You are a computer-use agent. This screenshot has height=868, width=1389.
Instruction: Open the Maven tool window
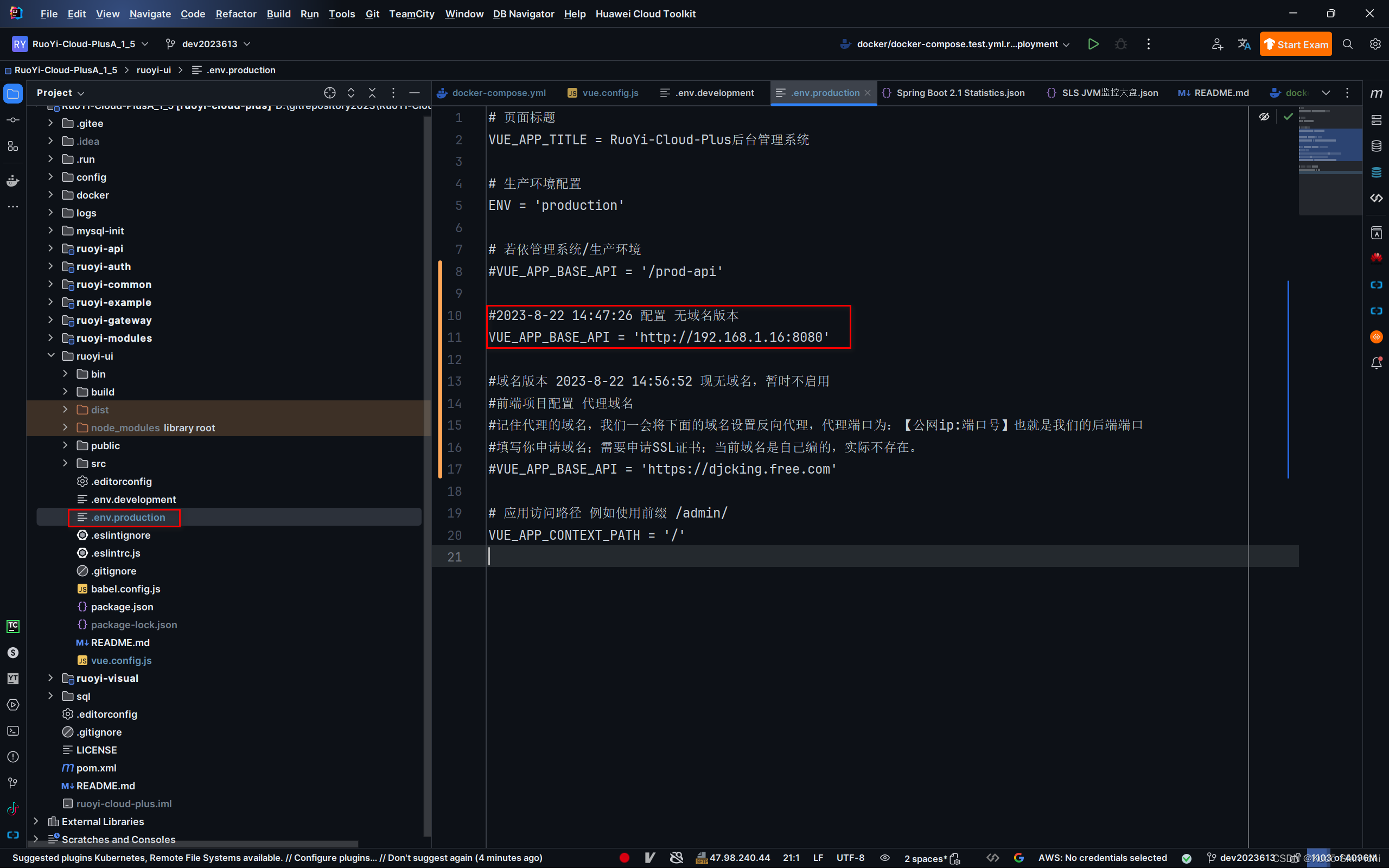click(1376, 93)
